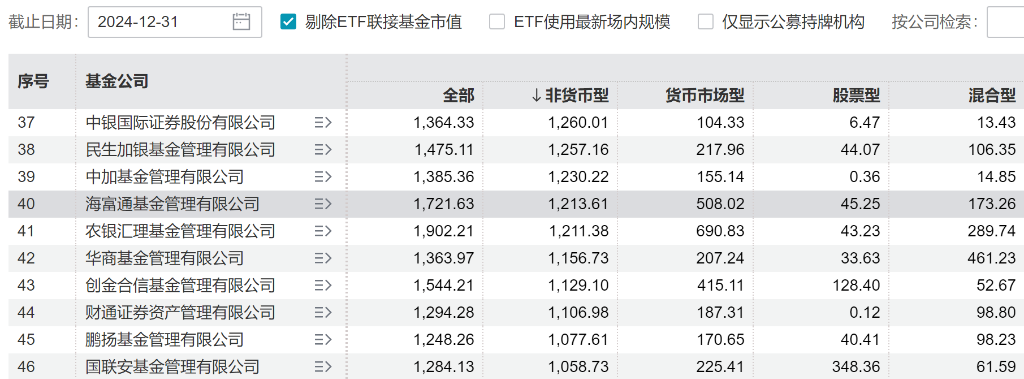Enable ETF使用最新场内规模 checkbox
The width and height of the screenshot is (1024, 379).
tap(497, 22)
